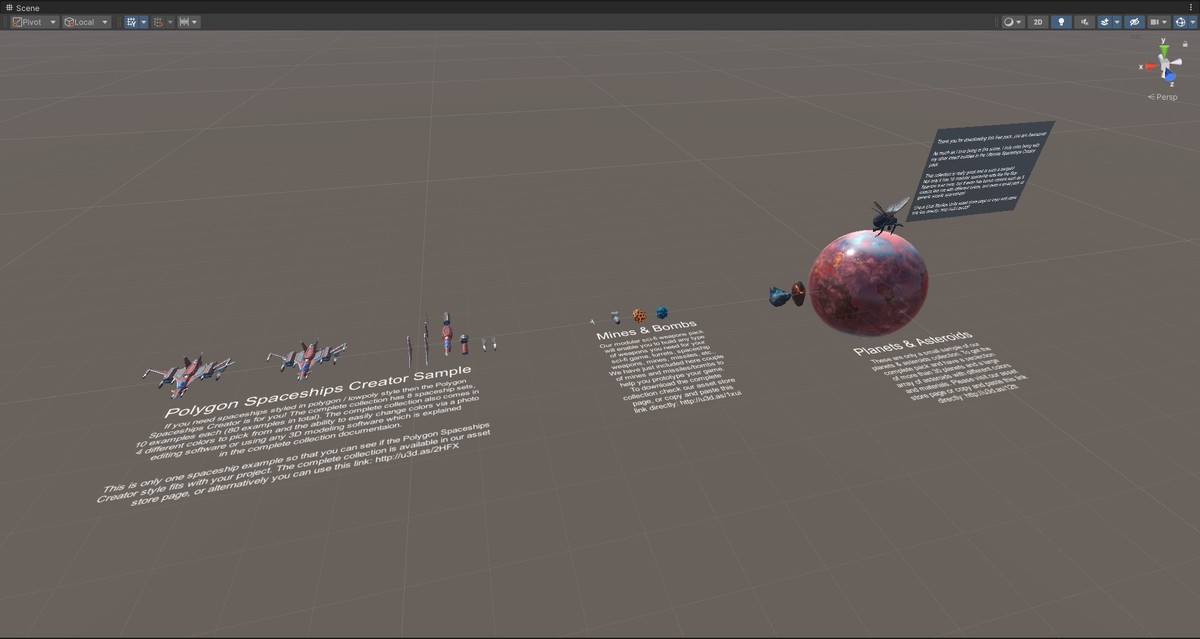Click the red X axis cone
This screenshot has height=639, width=1200.
click(1151, 67)
